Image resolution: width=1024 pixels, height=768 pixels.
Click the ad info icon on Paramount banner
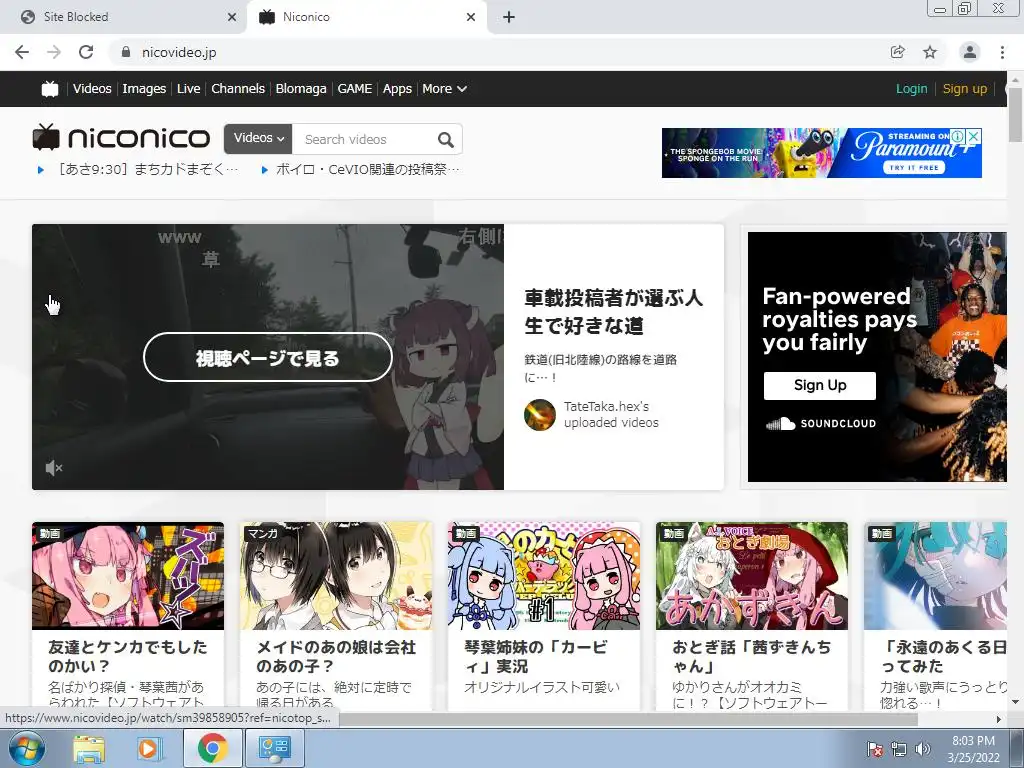[958, 136]
